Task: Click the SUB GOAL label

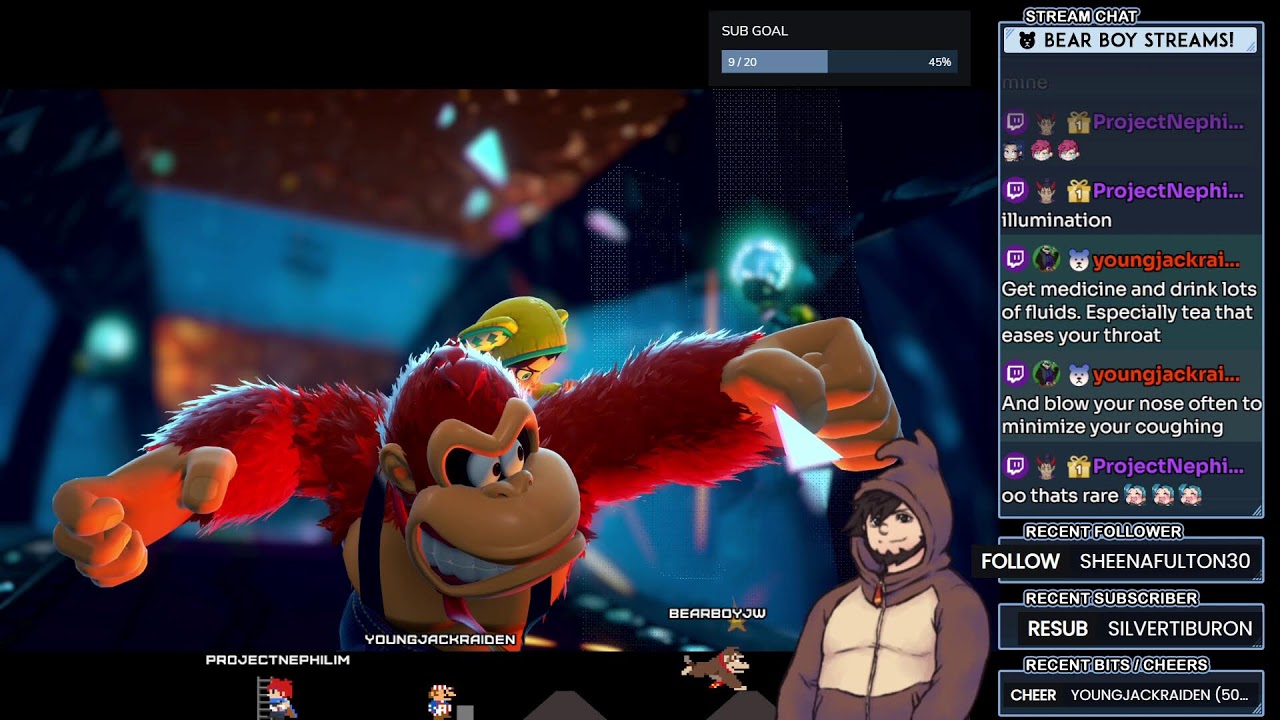Action: pos(755,31)
